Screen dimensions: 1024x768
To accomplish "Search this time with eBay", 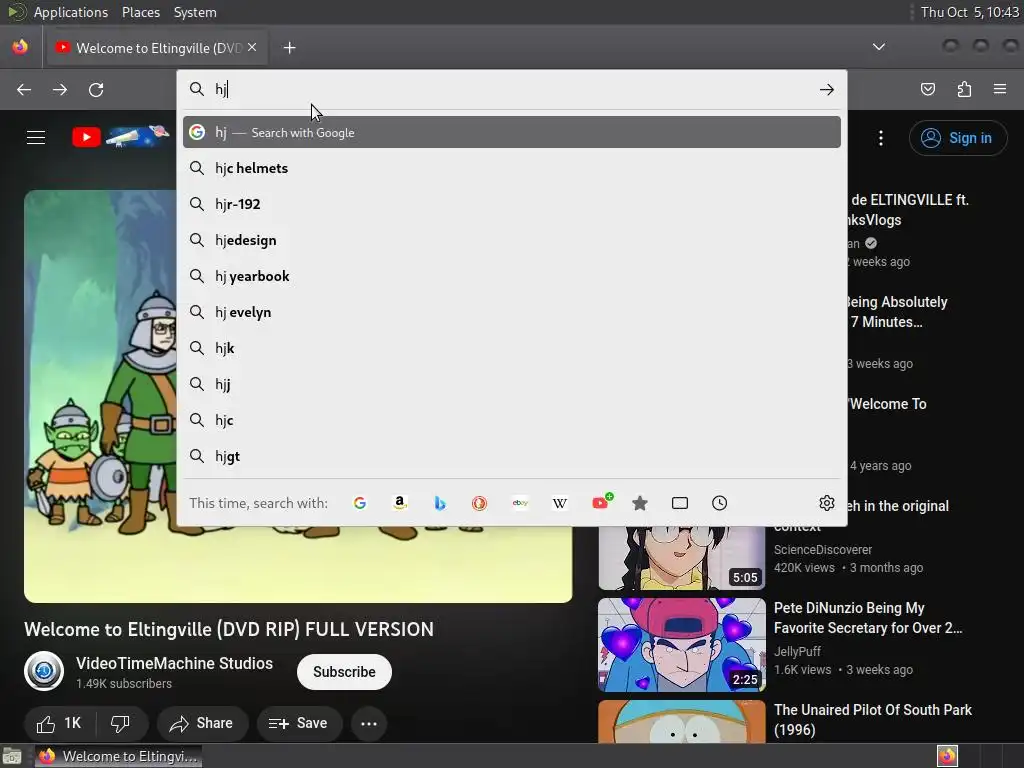I will tap(520, 503).
